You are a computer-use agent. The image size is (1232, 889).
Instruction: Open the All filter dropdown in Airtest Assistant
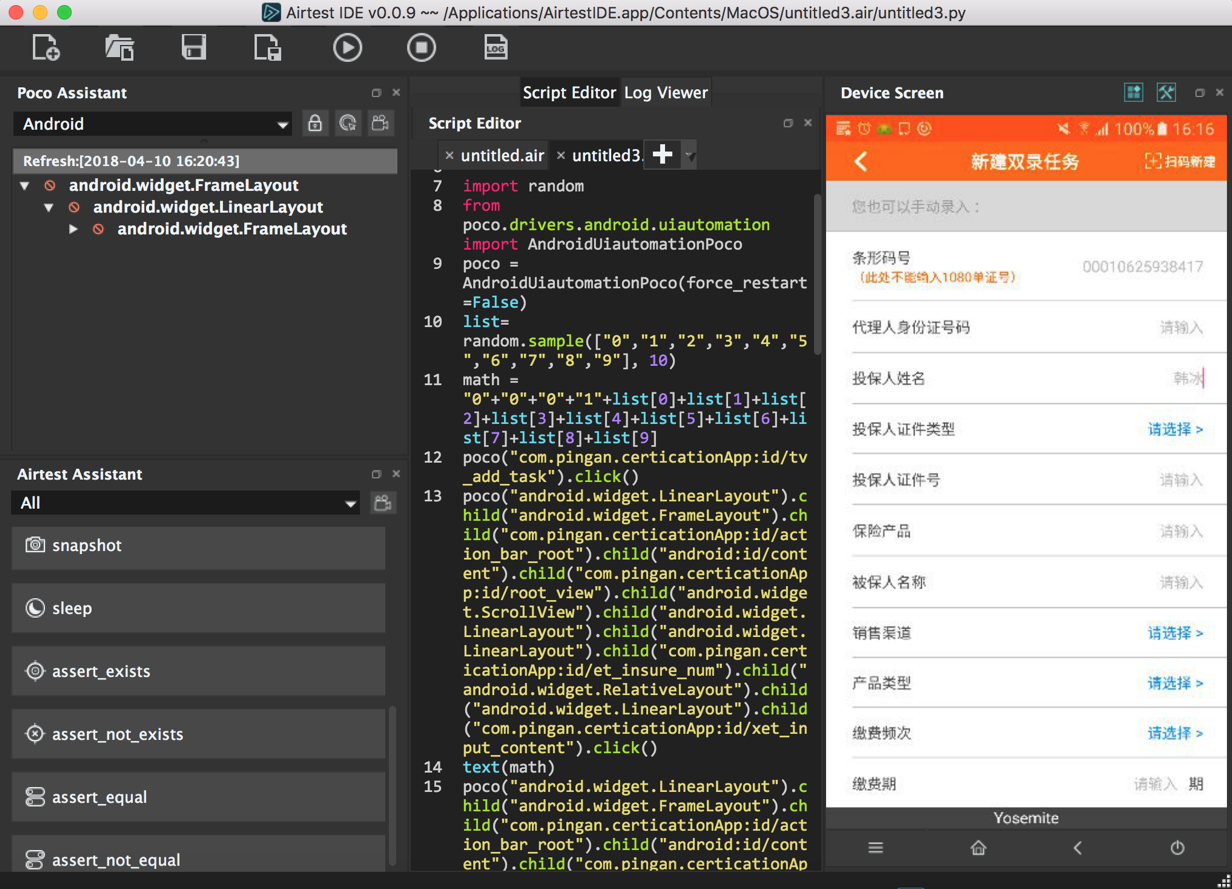tap(187, 503)
